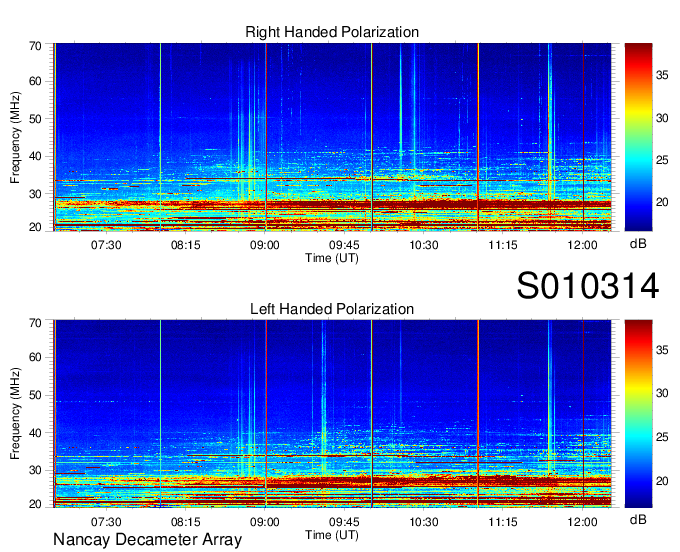This screenshot has width=680, height=552.
Task: Click 10:30 tick under Left Handed plot
Action: (x=424, y=522)
